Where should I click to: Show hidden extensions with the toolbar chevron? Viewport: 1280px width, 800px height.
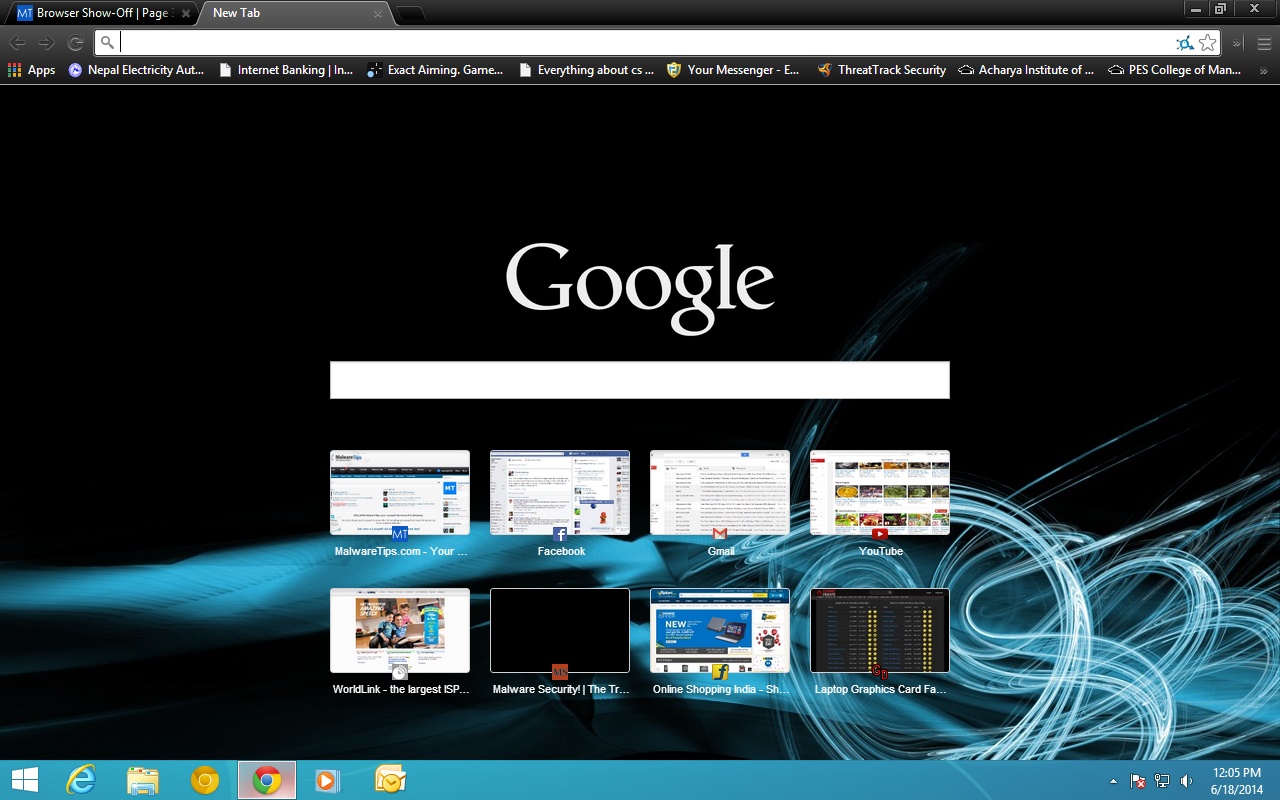coord(1237,43)
